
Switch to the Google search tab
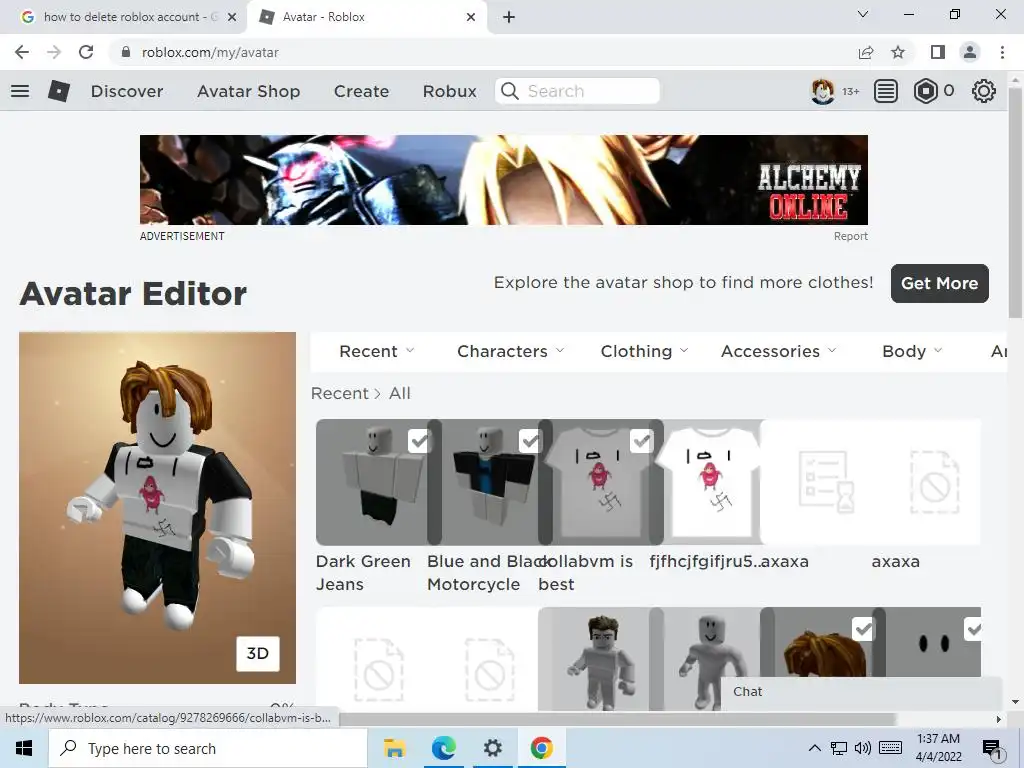tap(121, 17)
